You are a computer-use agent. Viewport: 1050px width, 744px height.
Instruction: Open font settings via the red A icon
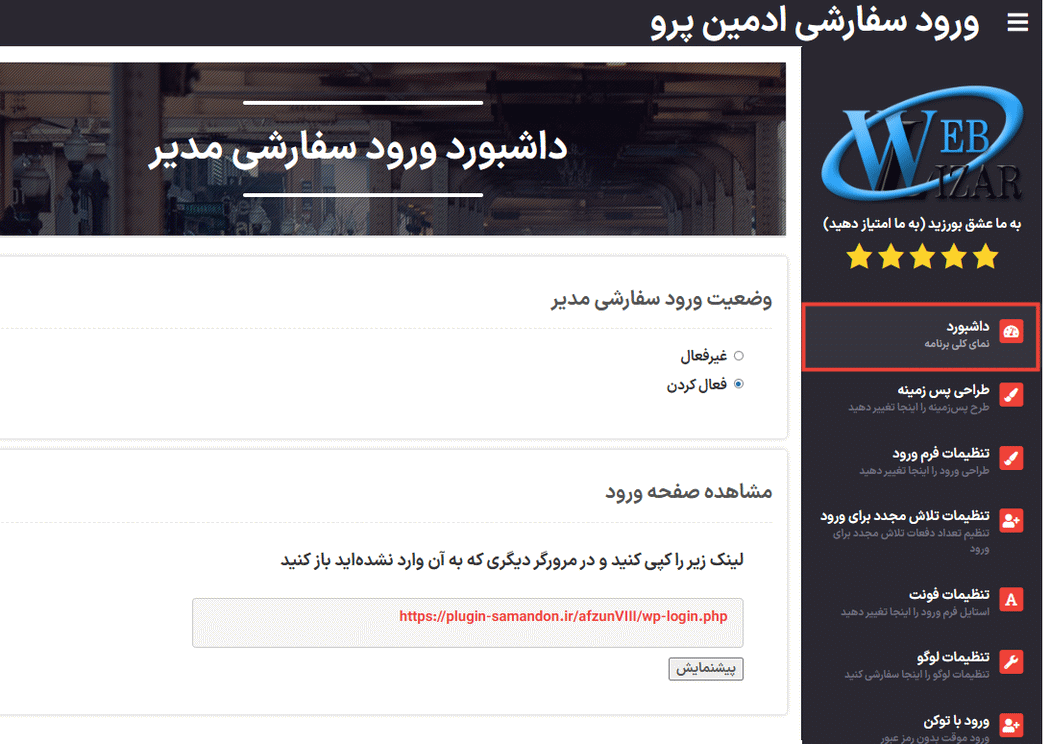click(x=1011, y=599)
